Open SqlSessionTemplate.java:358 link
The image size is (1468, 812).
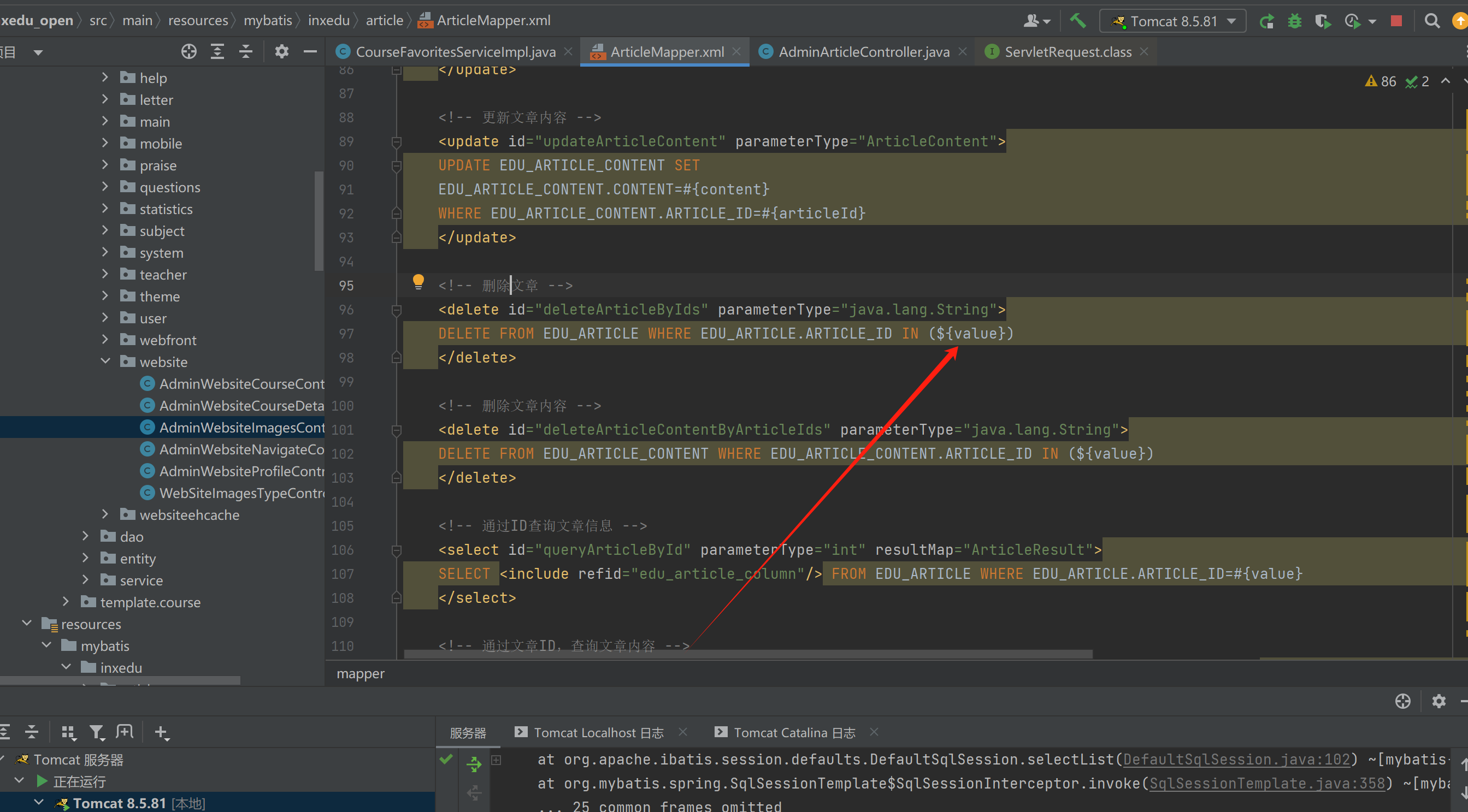1267,783
